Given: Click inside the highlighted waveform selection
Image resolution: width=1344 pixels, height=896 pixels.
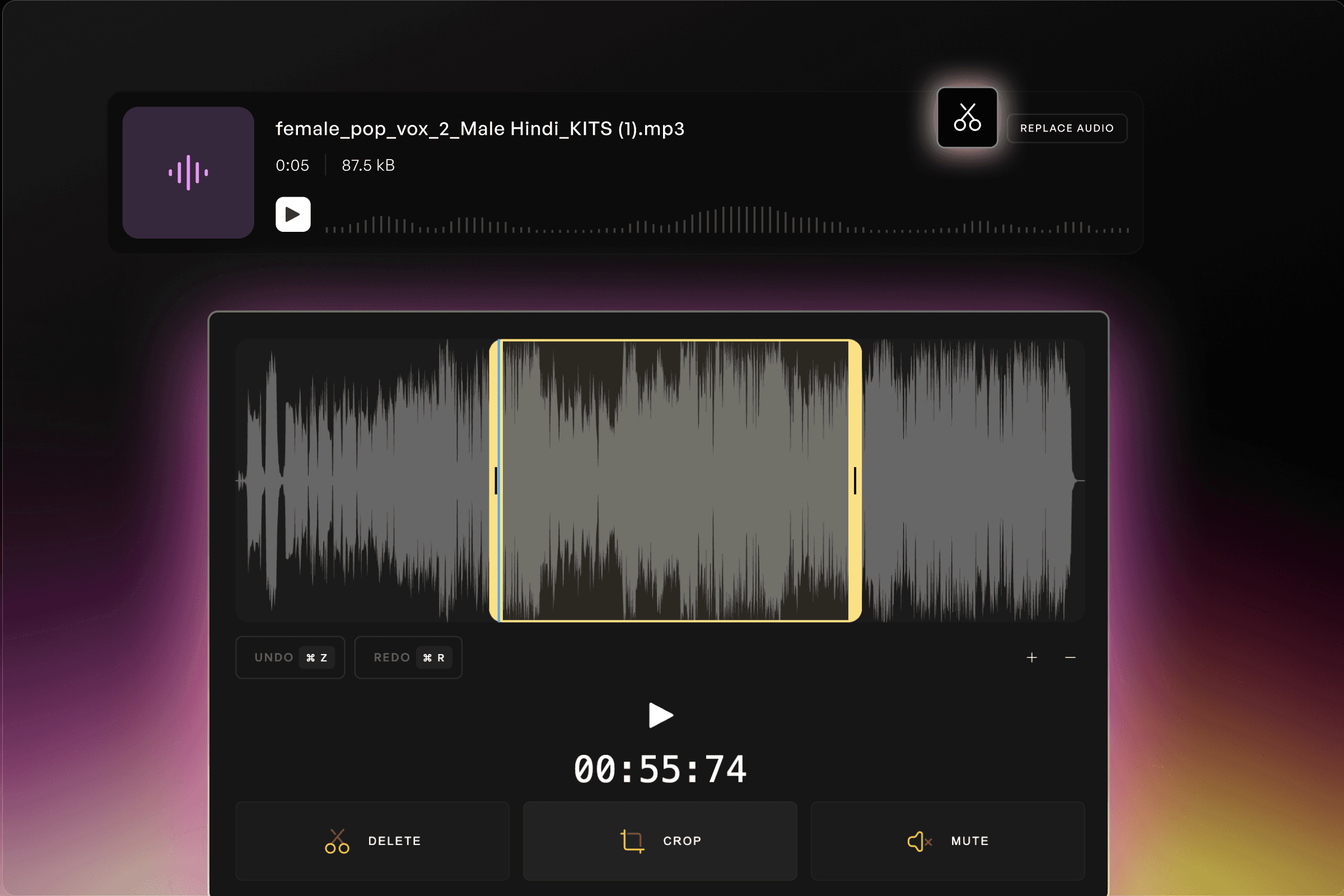Looking at the screenshot, I should 675,480.
